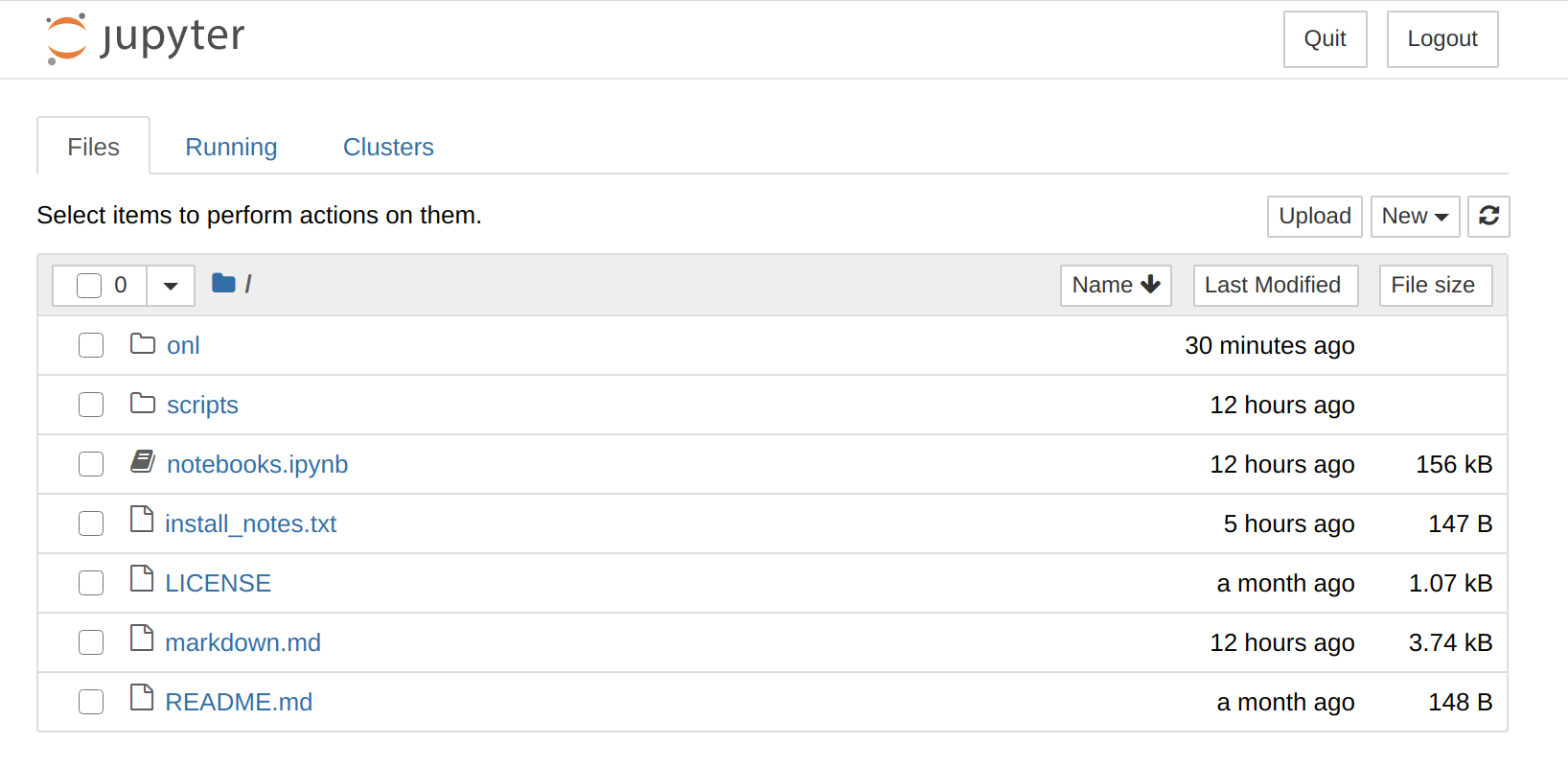Image resolution: width=1568 pixels, height=767 pixels.
Task: Open the onl folder link
Action: pyautogui.click(x=183, y=345)
